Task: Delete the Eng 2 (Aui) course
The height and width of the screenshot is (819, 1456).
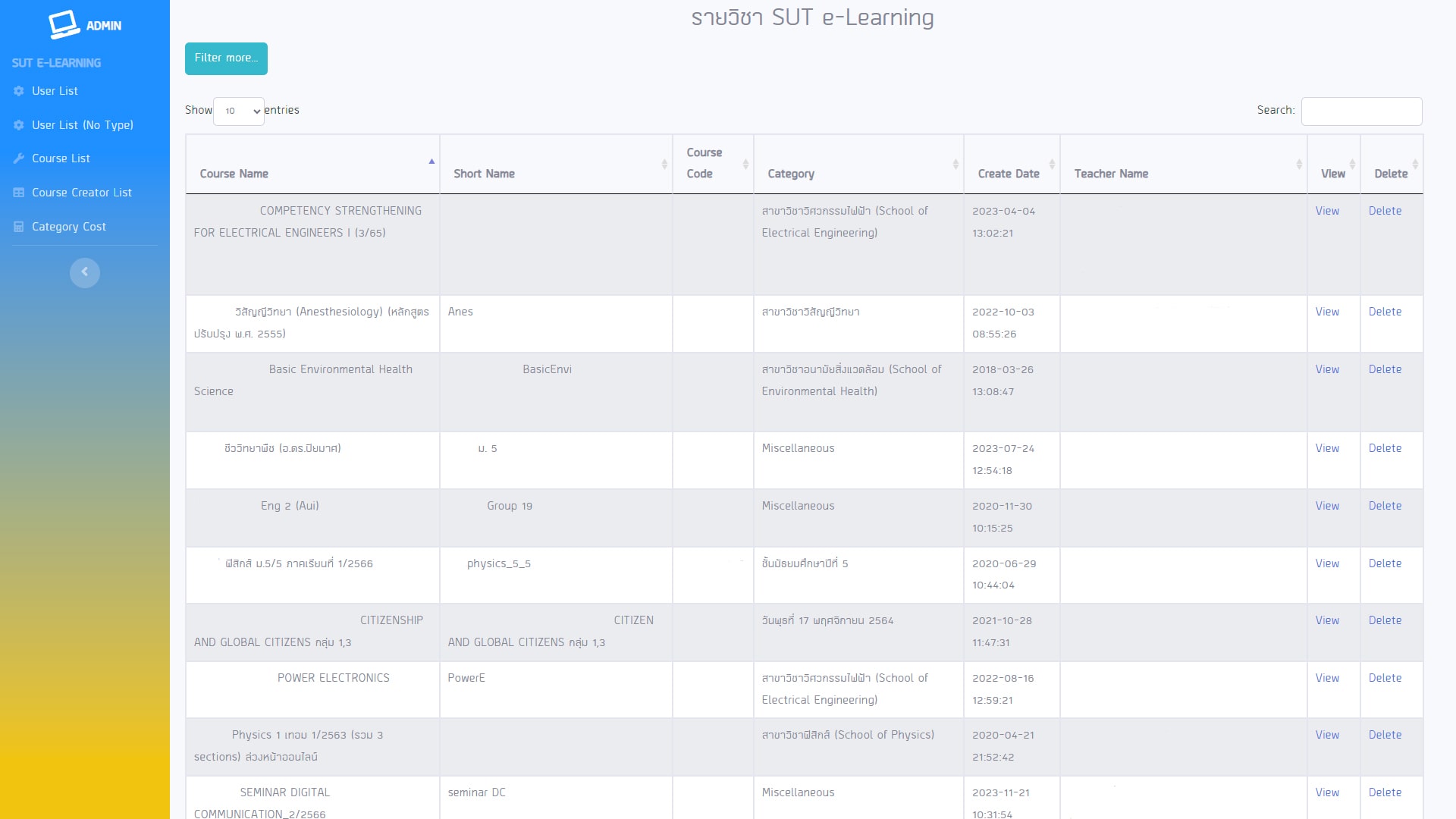Action: point(1385,506)
